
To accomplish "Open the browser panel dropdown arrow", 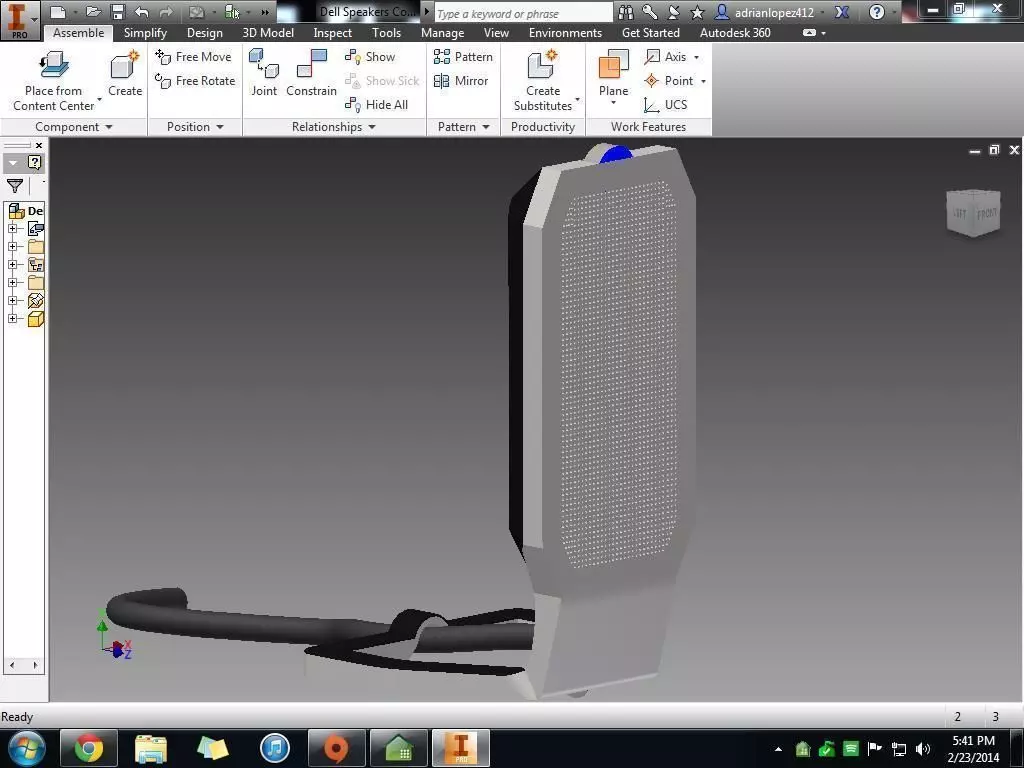I will (x=14, y=163).
